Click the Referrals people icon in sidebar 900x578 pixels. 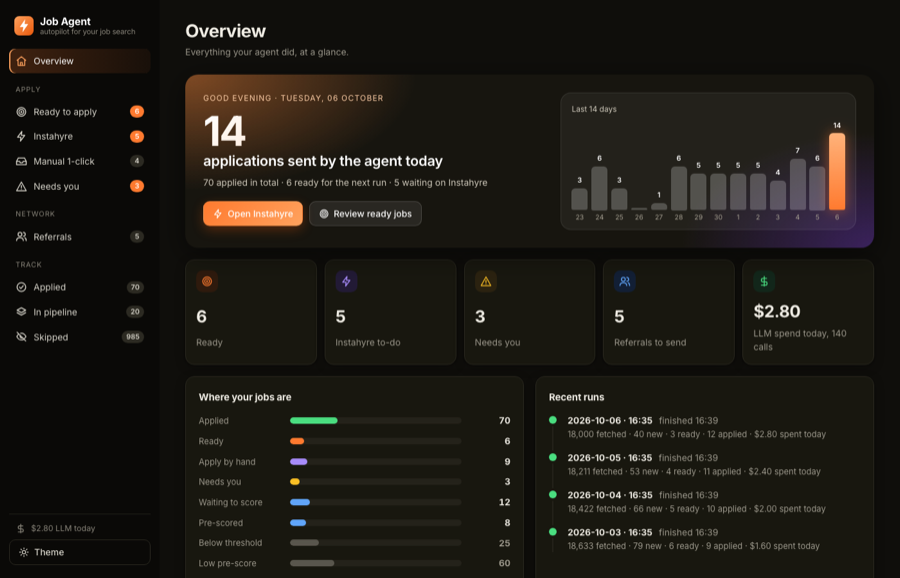click(x=21, y=236)
